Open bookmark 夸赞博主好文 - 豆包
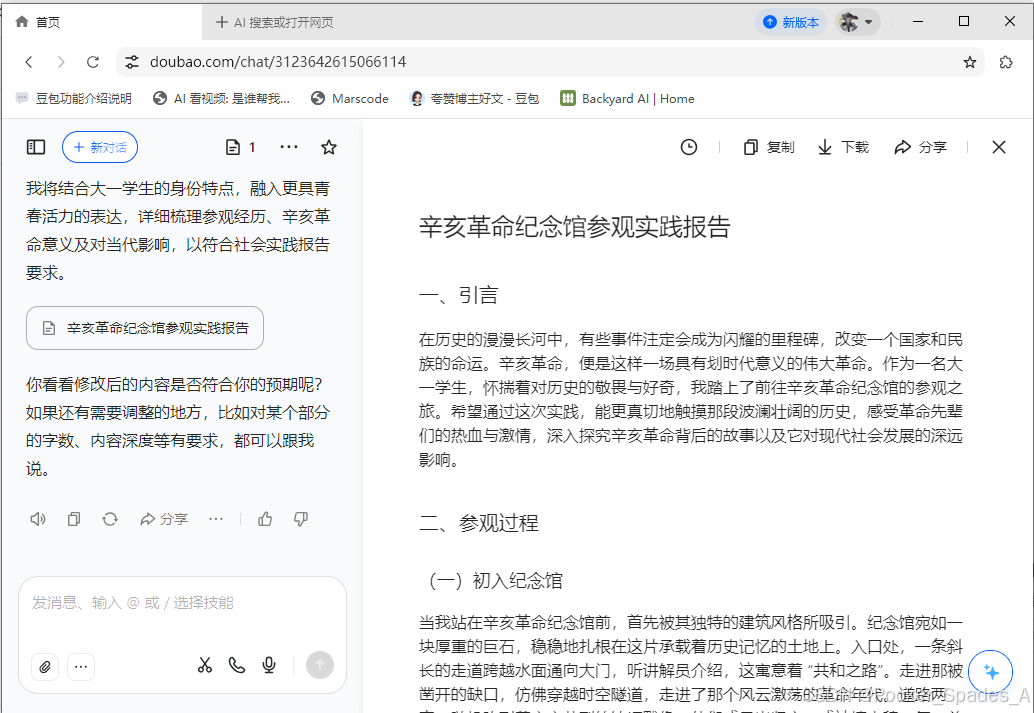1034x713 pixels. click(474, 98)
